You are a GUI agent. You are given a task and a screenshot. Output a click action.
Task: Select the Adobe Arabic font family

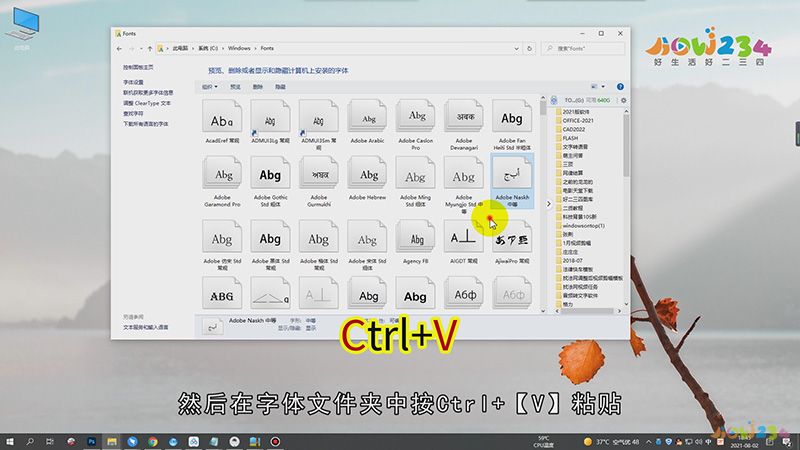click(367, 117)
